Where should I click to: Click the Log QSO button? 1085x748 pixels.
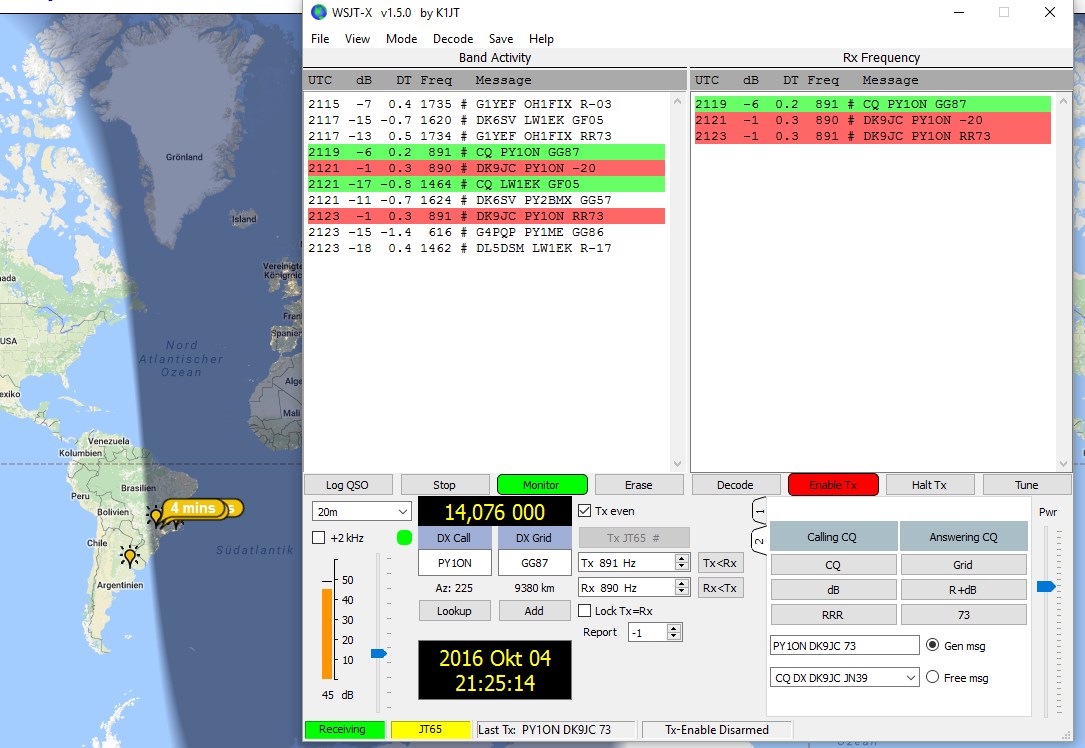point(347,485)
